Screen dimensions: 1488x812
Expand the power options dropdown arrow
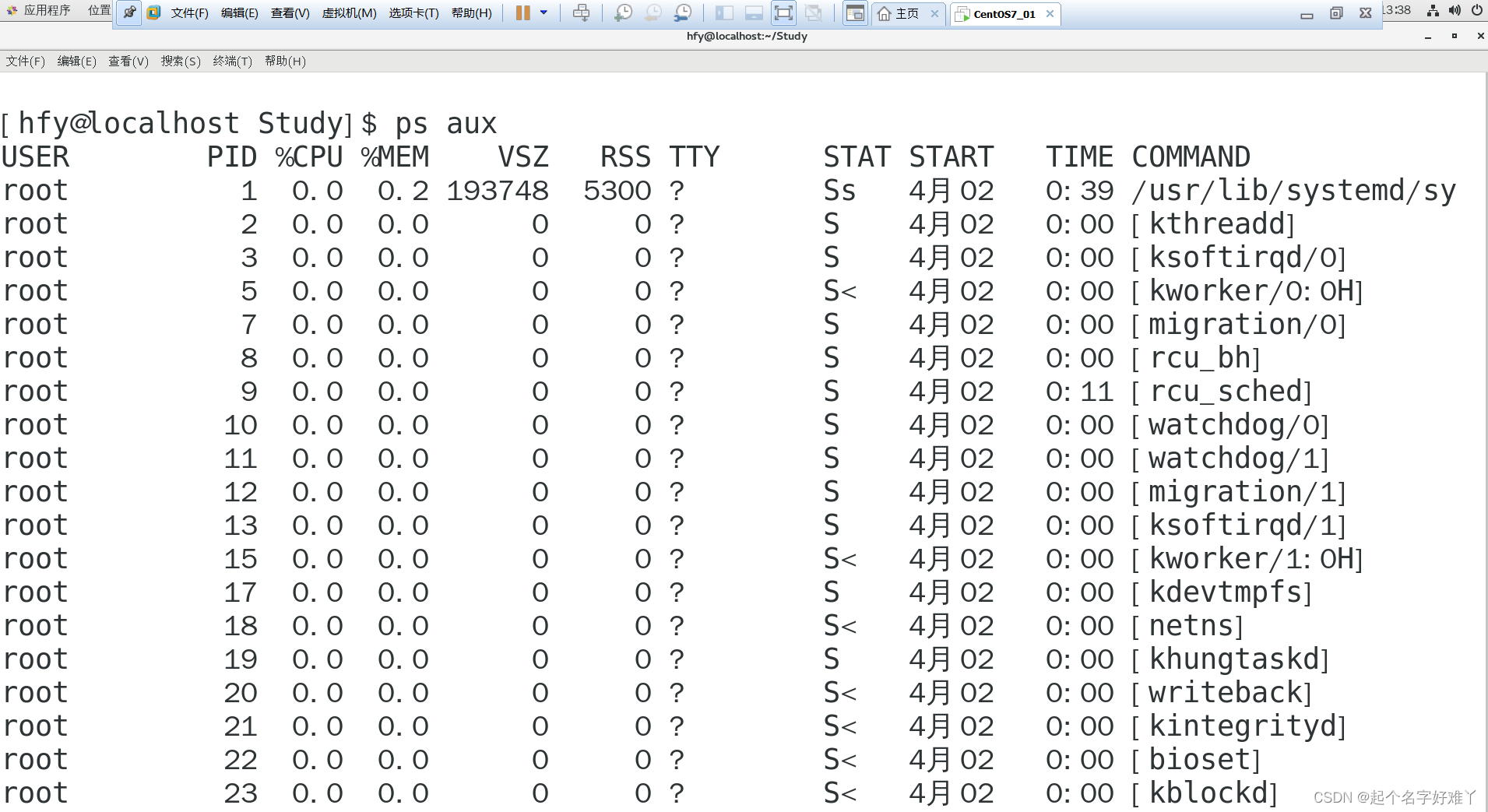coord(543,12)
